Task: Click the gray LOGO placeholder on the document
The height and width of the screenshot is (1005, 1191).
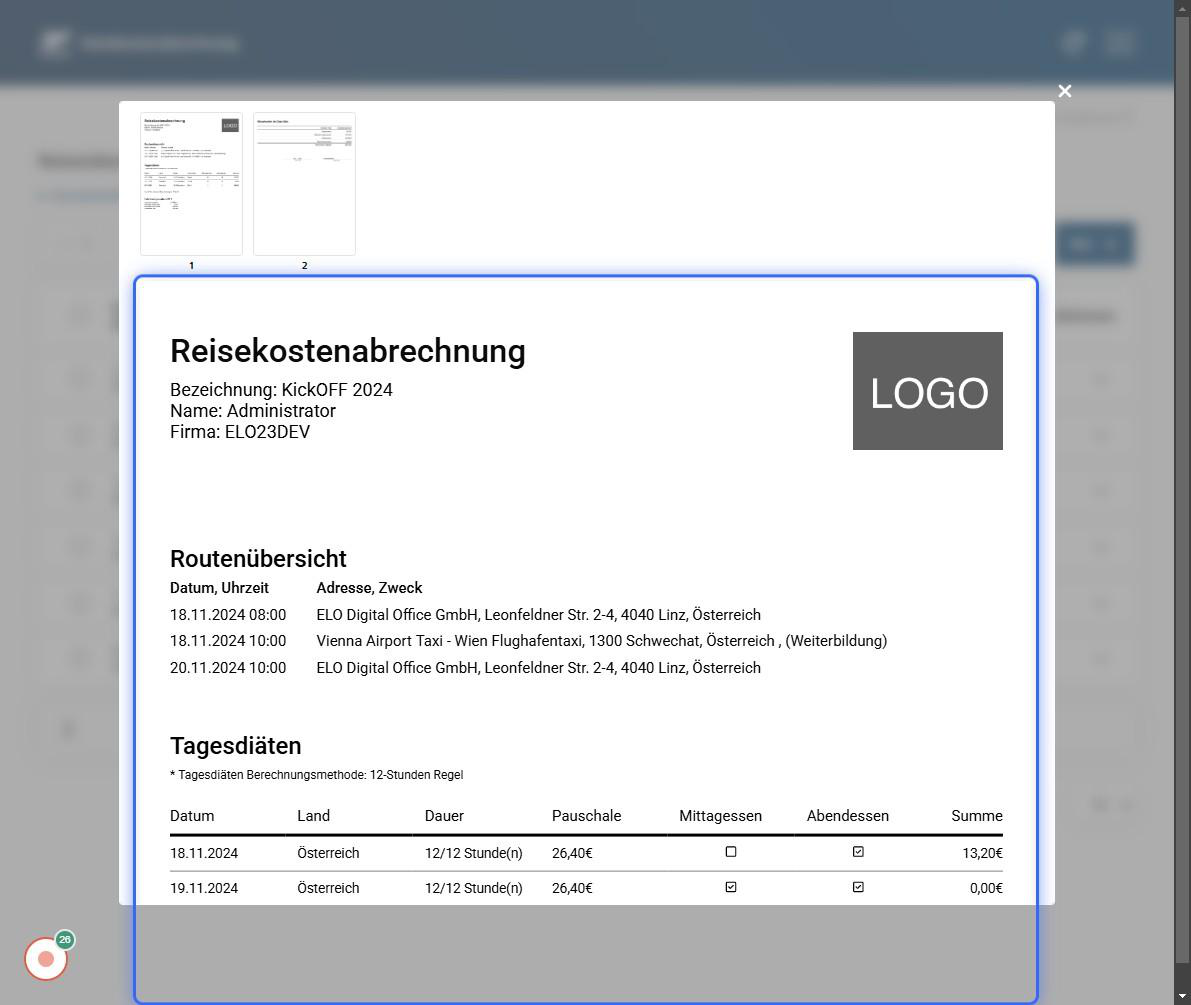Action: click(927, 391)
